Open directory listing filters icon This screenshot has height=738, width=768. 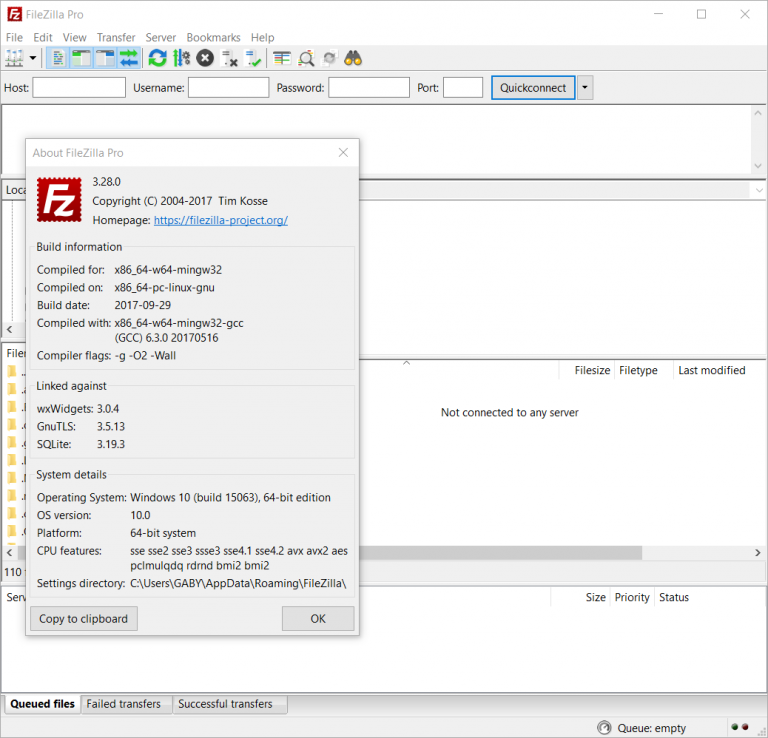[282, 58]
